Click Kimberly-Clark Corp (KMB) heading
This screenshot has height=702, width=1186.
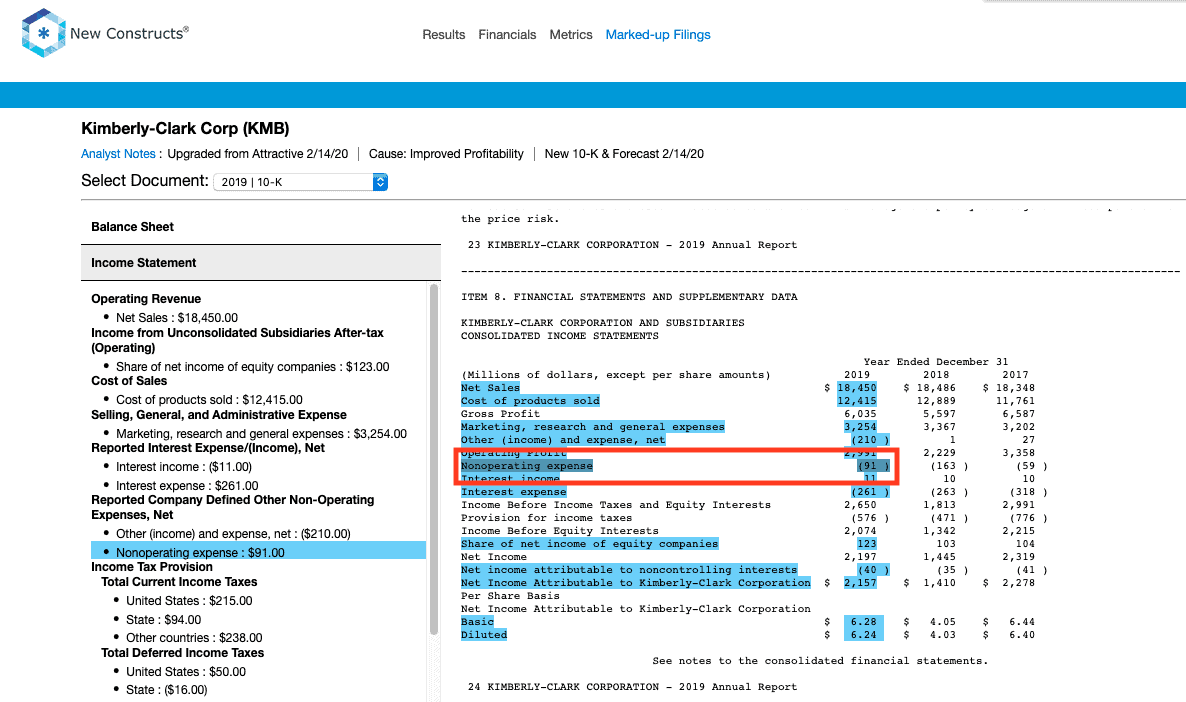tap(185, 129)
